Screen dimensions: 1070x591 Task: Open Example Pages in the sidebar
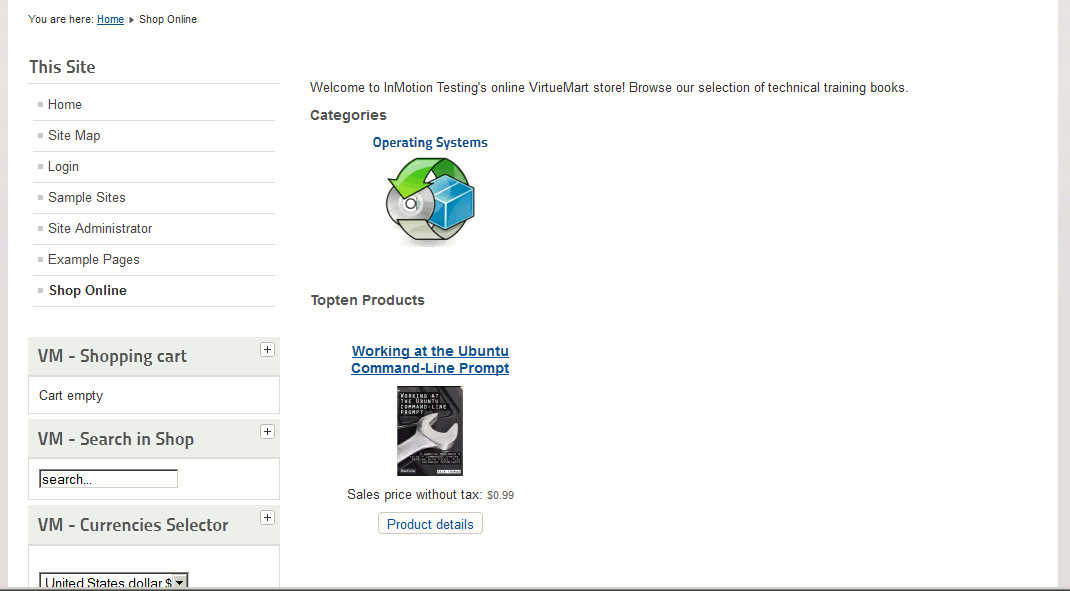point(94,259)
